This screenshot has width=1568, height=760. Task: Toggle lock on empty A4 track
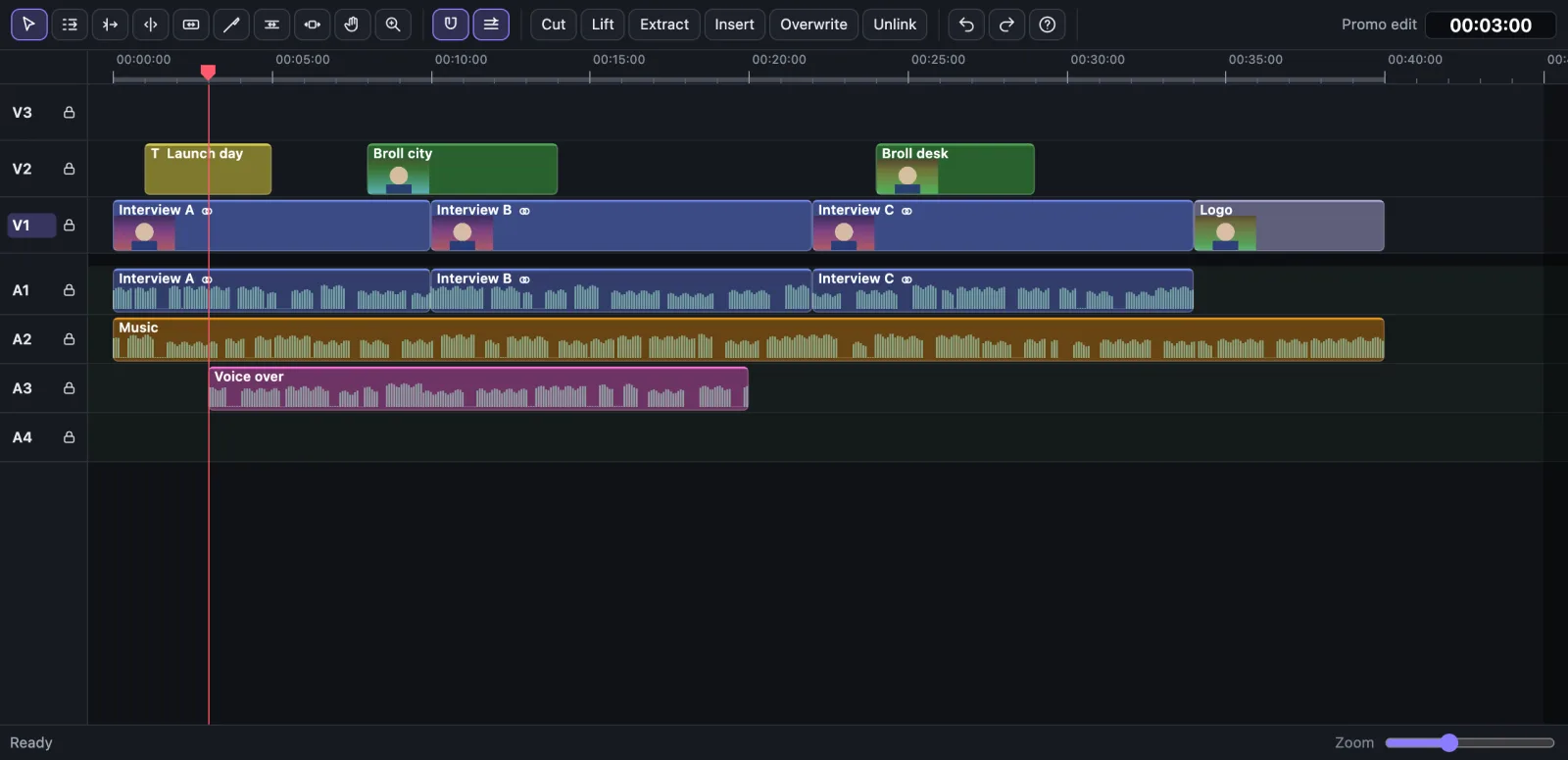(x=69, y=437)
